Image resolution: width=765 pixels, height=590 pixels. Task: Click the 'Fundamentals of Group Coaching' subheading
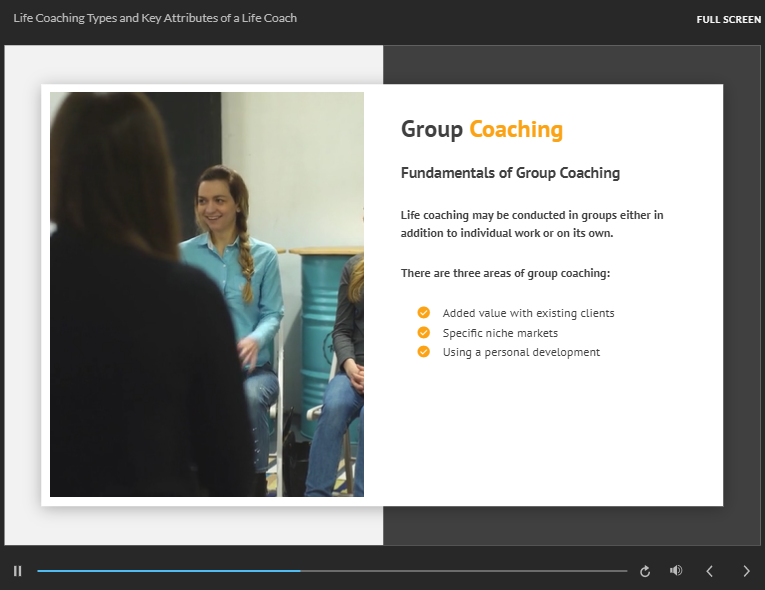(510, 173)
